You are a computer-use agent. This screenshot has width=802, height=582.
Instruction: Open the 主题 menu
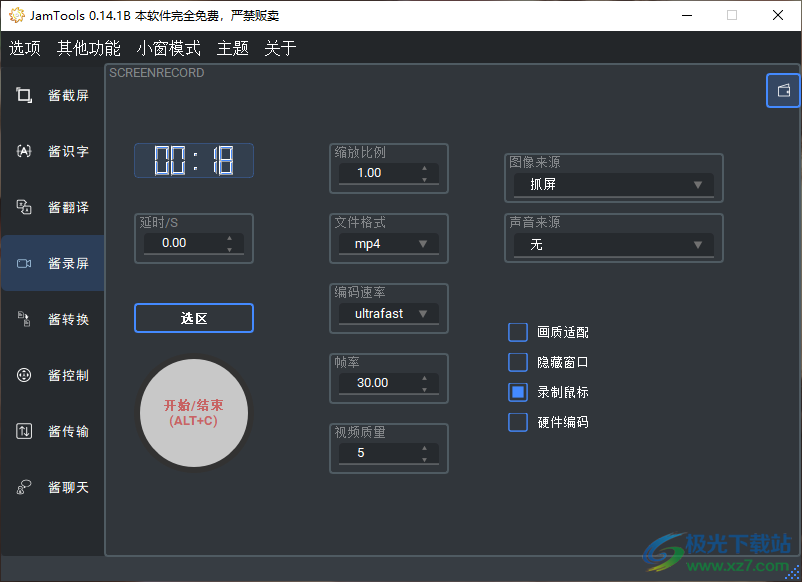pyautogui.click(x=233, y=48)
